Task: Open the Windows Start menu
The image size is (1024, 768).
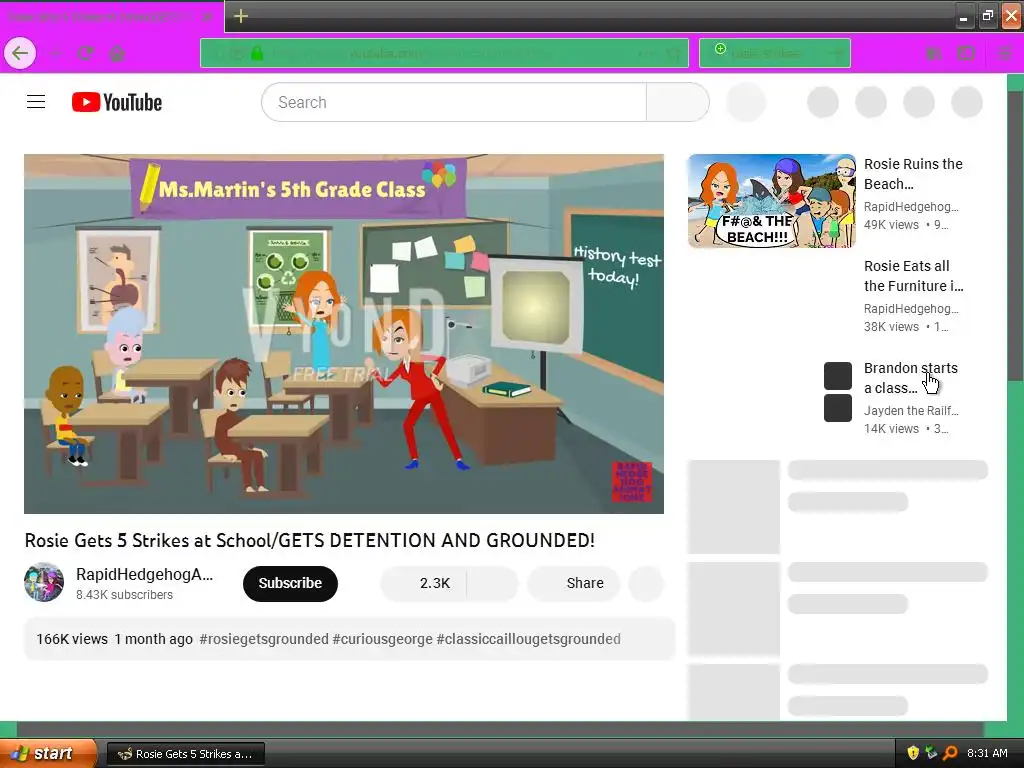Action: (x=48, y=754)
